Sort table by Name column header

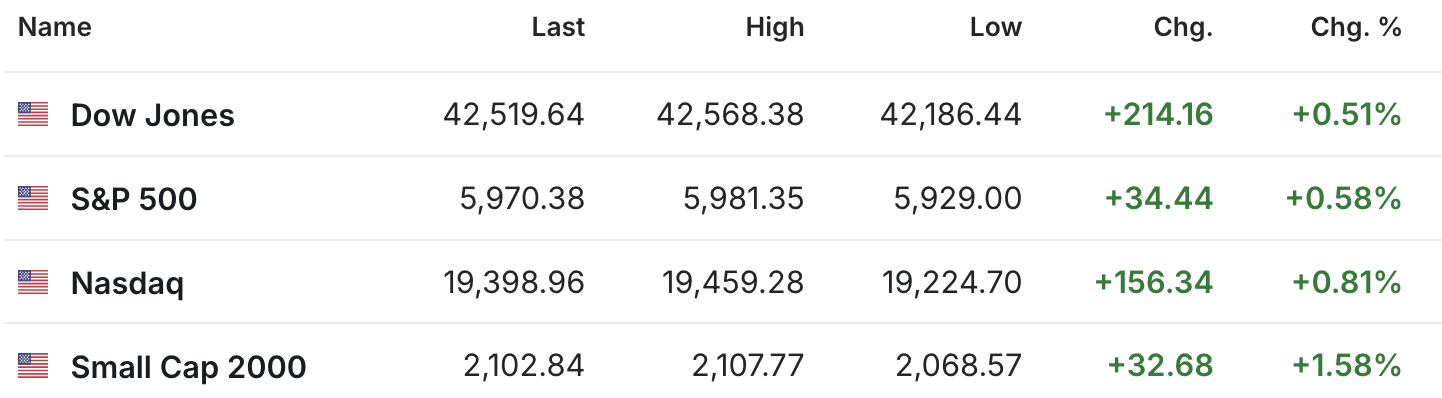pyautogui.click(x=55, y=28)
